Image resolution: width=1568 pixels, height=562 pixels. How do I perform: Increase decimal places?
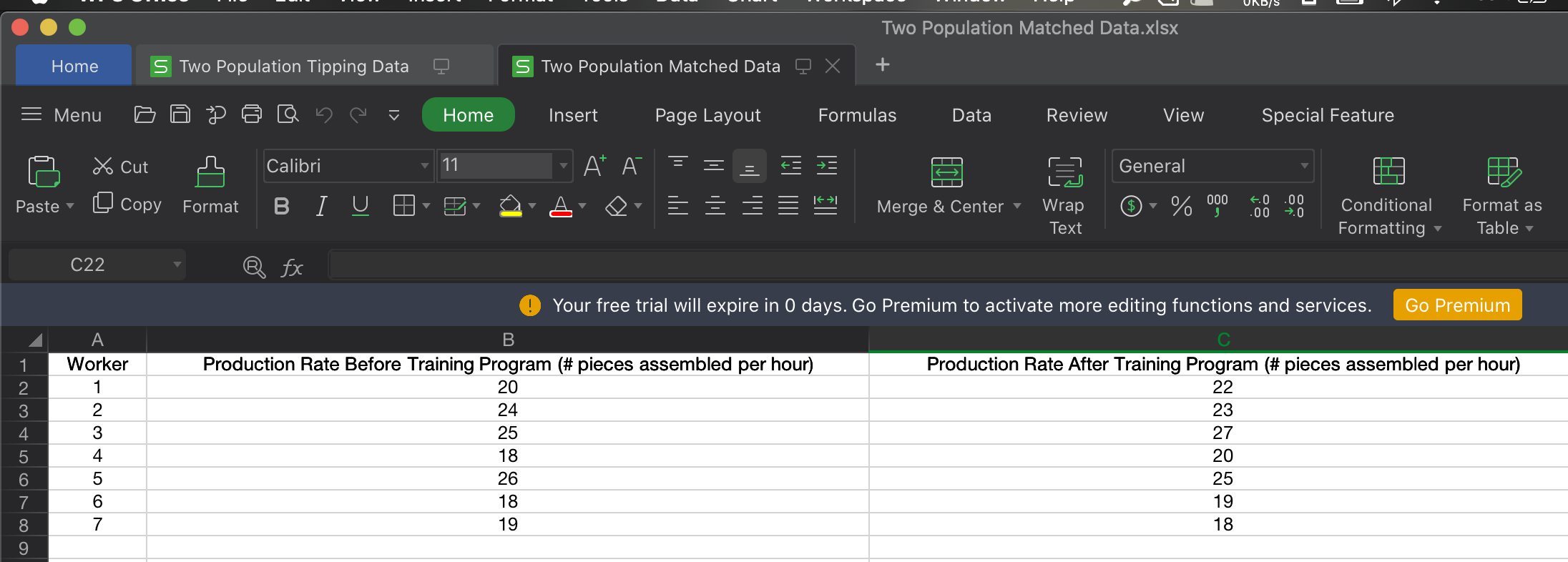click(x=1260, y=206)
